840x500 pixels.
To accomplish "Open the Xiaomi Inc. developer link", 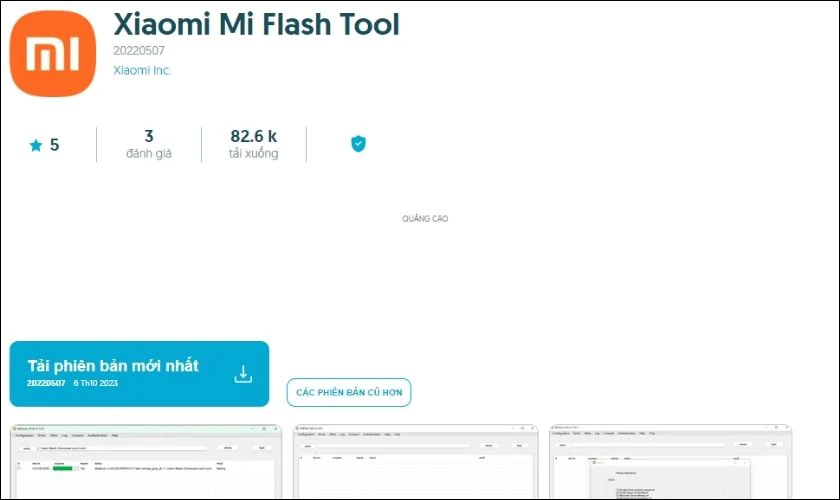I will pos(141,70).
